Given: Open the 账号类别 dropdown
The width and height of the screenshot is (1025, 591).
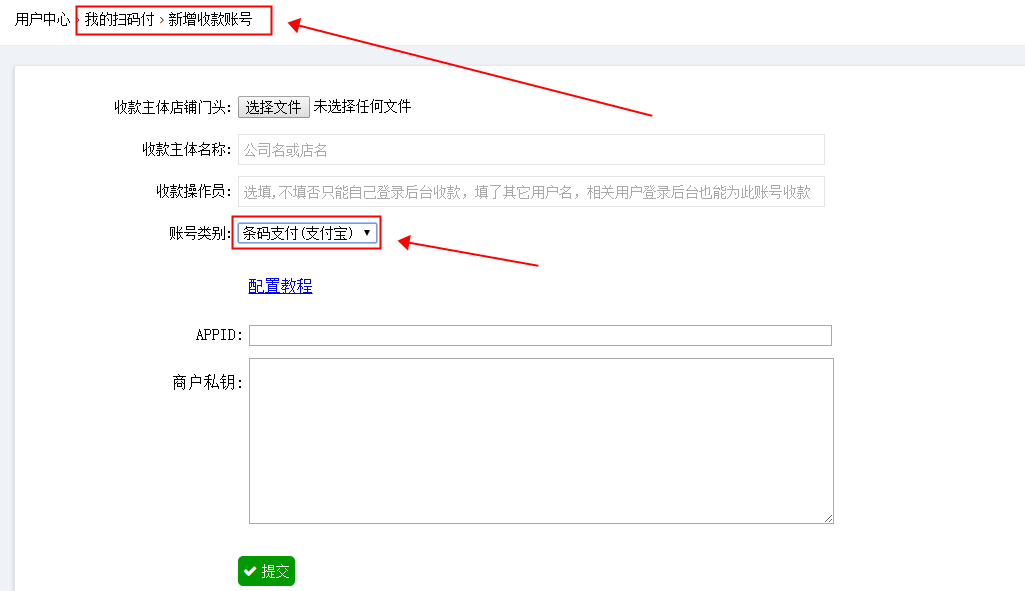Looking at the screenshot, I should pyautogui.click(x=307, y=233).
